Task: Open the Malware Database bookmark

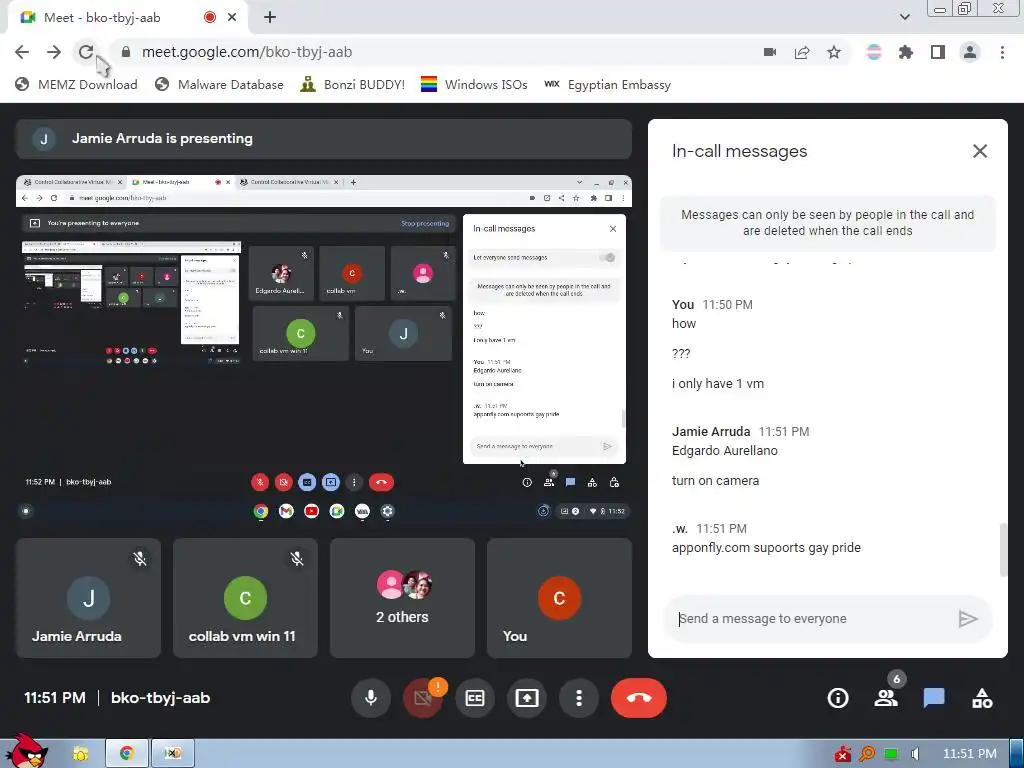Action: [219, 84]
